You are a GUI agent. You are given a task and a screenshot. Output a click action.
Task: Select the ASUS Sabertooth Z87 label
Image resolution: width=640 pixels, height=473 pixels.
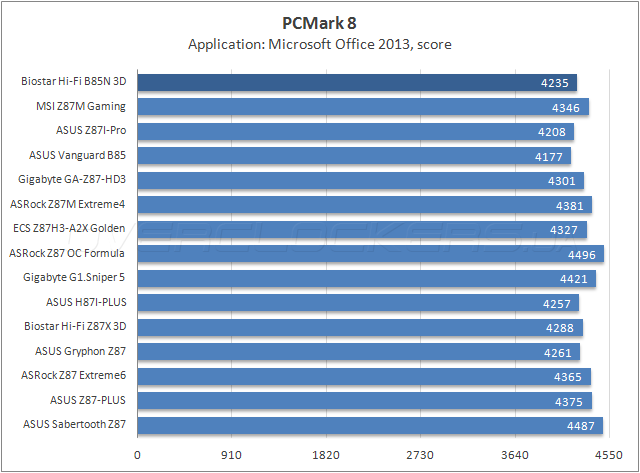pyautogui.click(x=74, y=424)
